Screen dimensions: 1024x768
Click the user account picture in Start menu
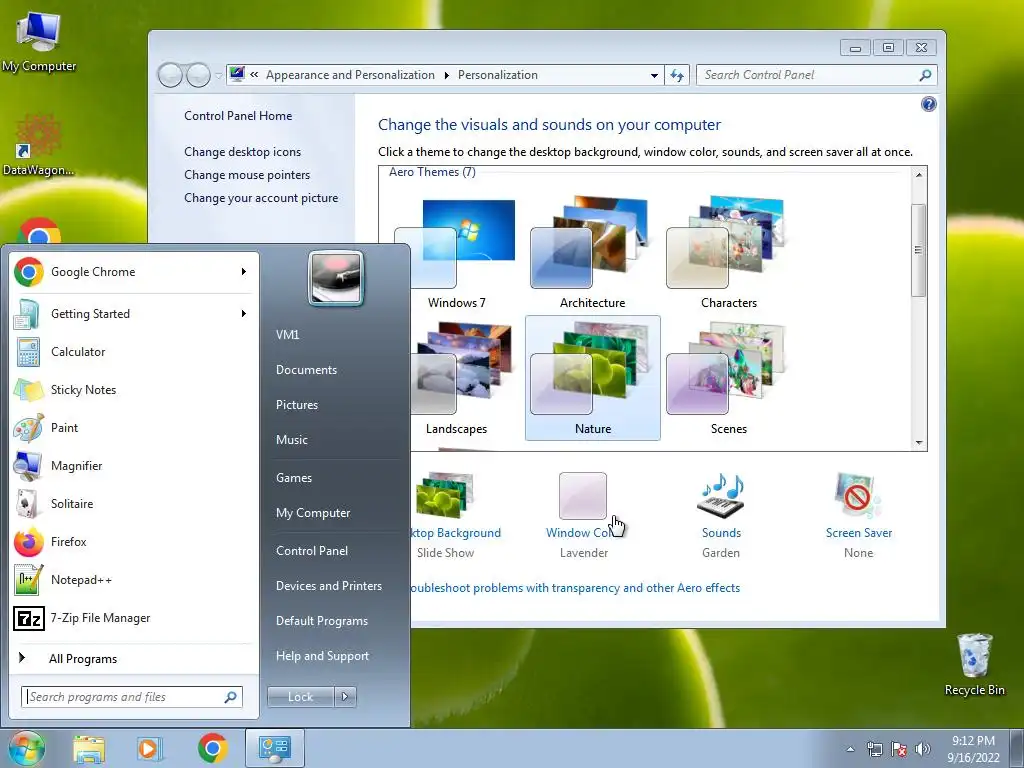coord(335,278)
